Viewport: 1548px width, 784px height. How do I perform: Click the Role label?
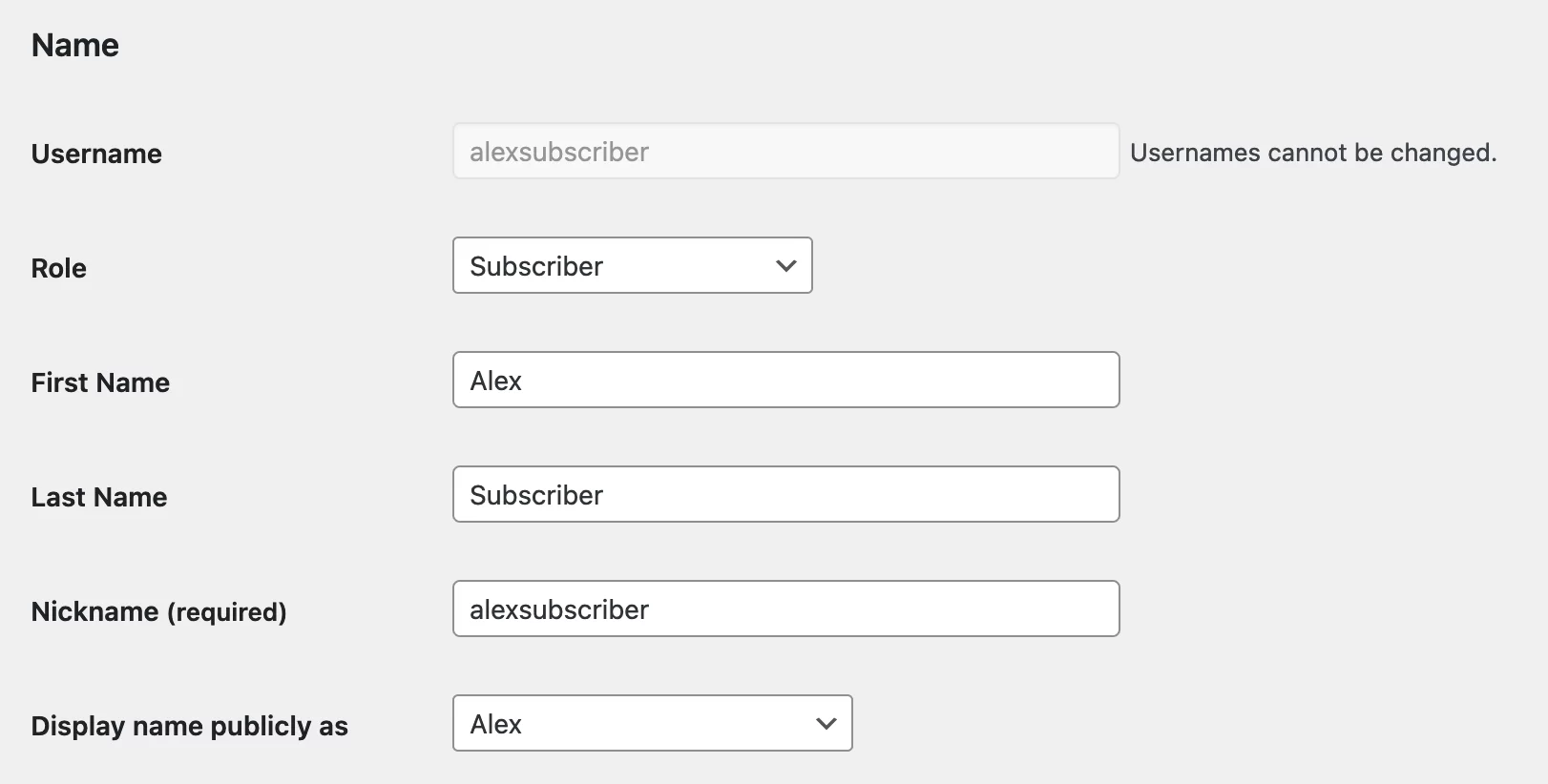pyautogui.click(x=59, y=268)
